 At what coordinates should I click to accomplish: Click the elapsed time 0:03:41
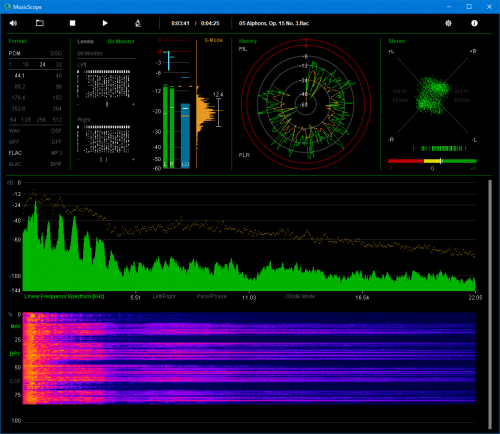coord(180,23)
